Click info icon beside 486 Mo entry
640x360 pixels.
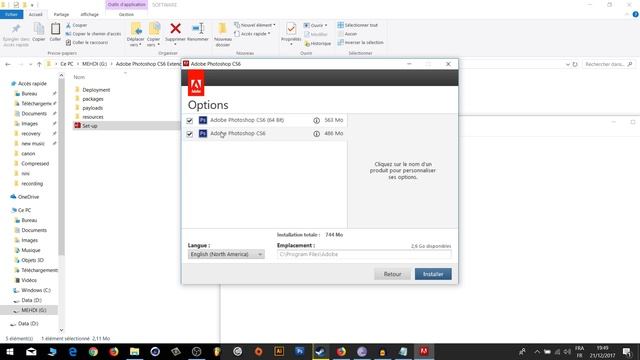(x=316, y=134)
